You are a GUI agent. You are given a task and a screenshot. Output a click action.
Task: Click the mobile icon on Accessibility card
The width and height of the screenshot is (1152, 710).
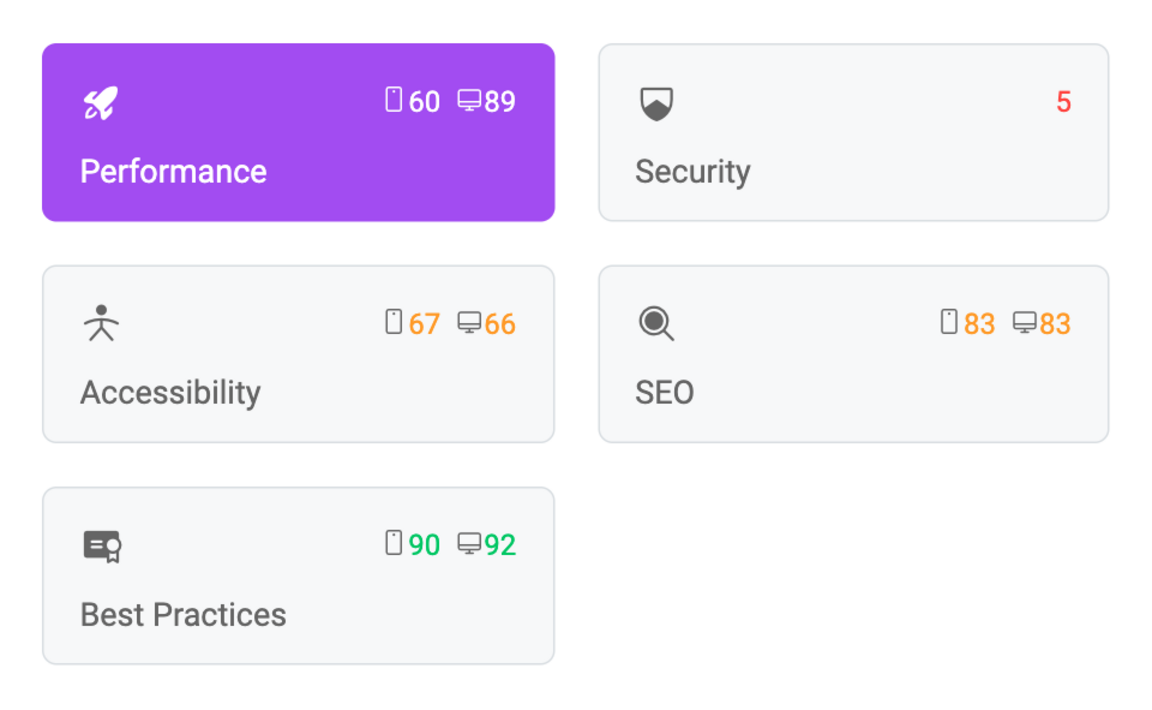[x=394, y=321]
